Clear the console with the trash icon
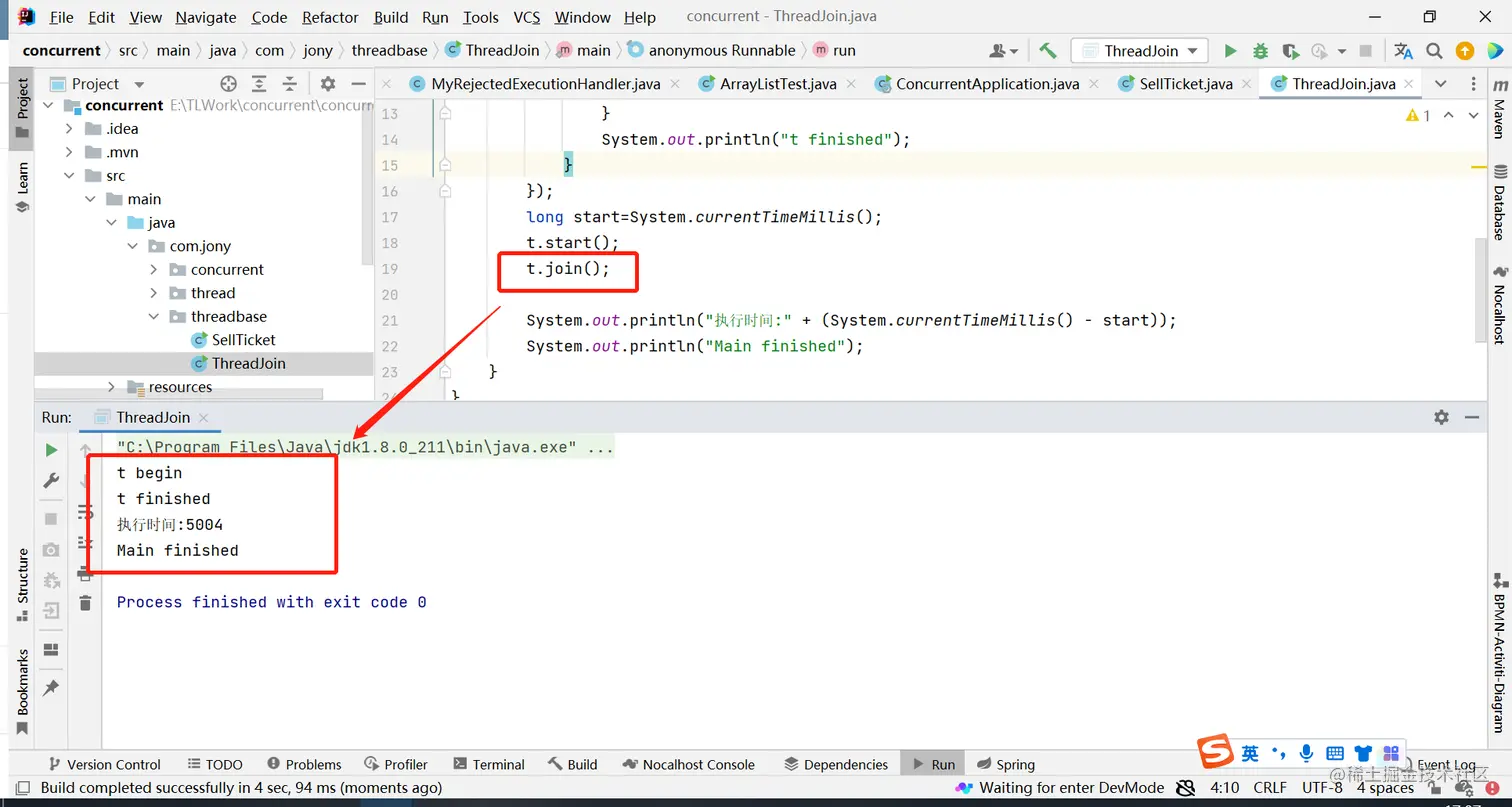The height and width of the screenshot is (807, 1512). click(x=85, y=603)
